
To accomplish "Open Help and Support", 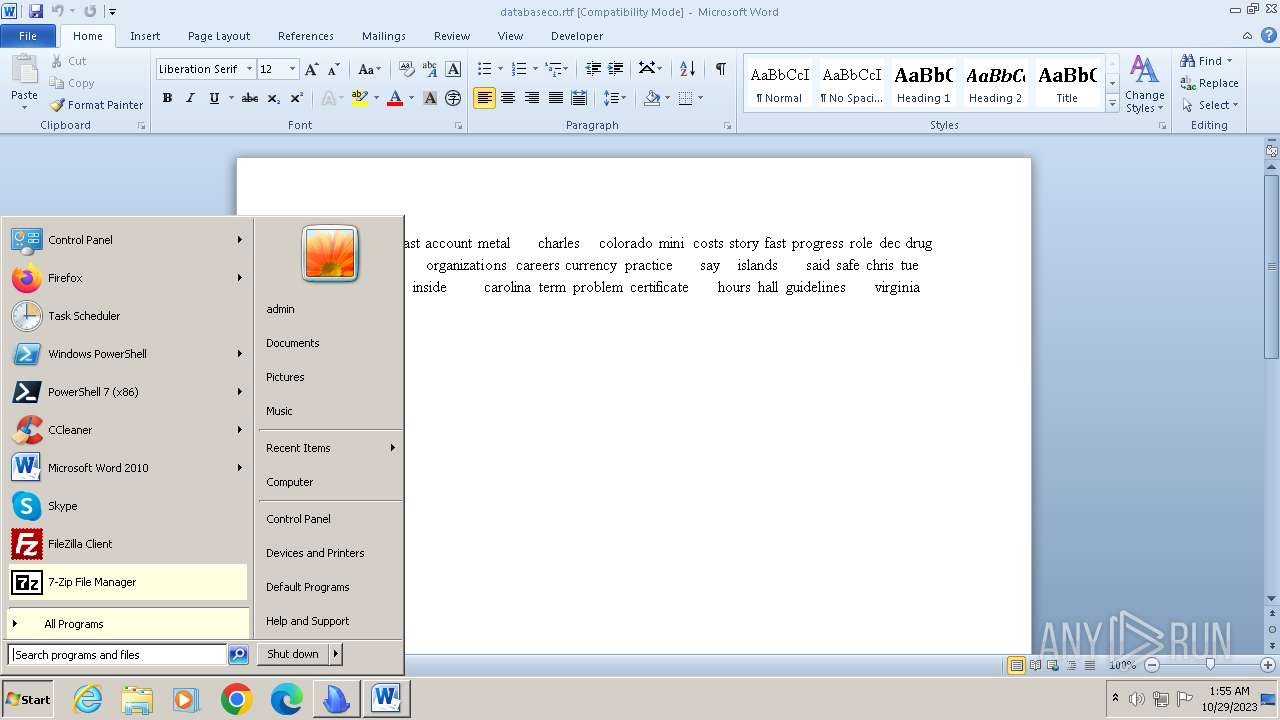I will tap(330, 621).
